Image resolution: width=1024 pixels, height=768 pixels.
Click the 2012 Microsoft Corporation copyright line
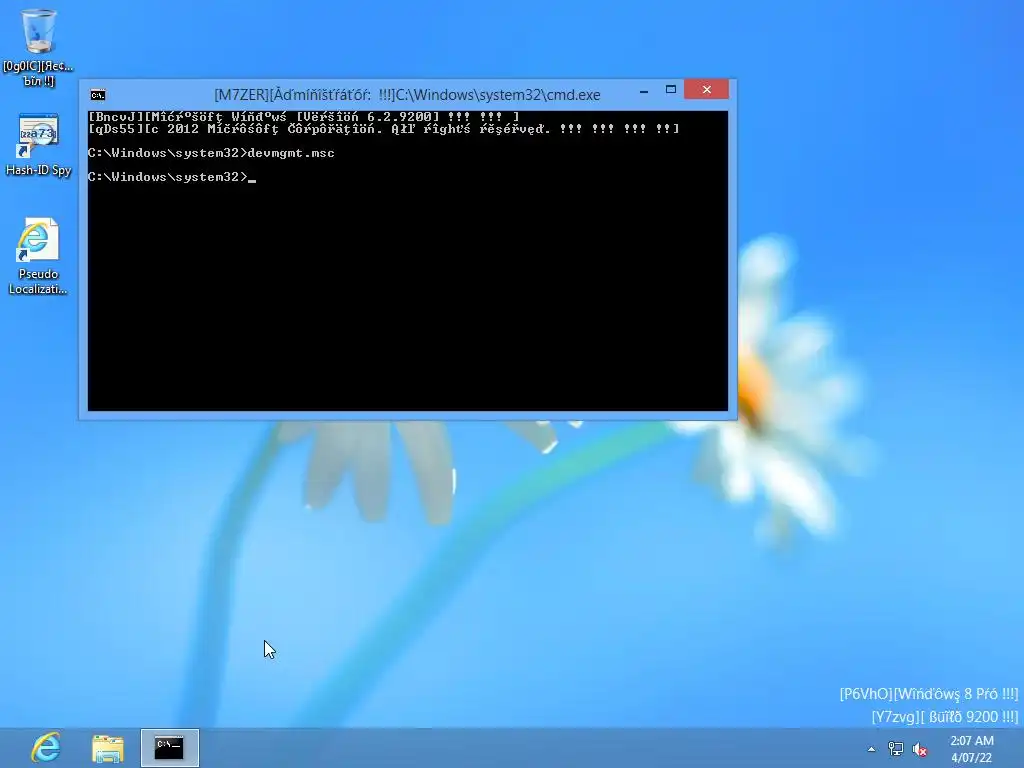point(383,129)
